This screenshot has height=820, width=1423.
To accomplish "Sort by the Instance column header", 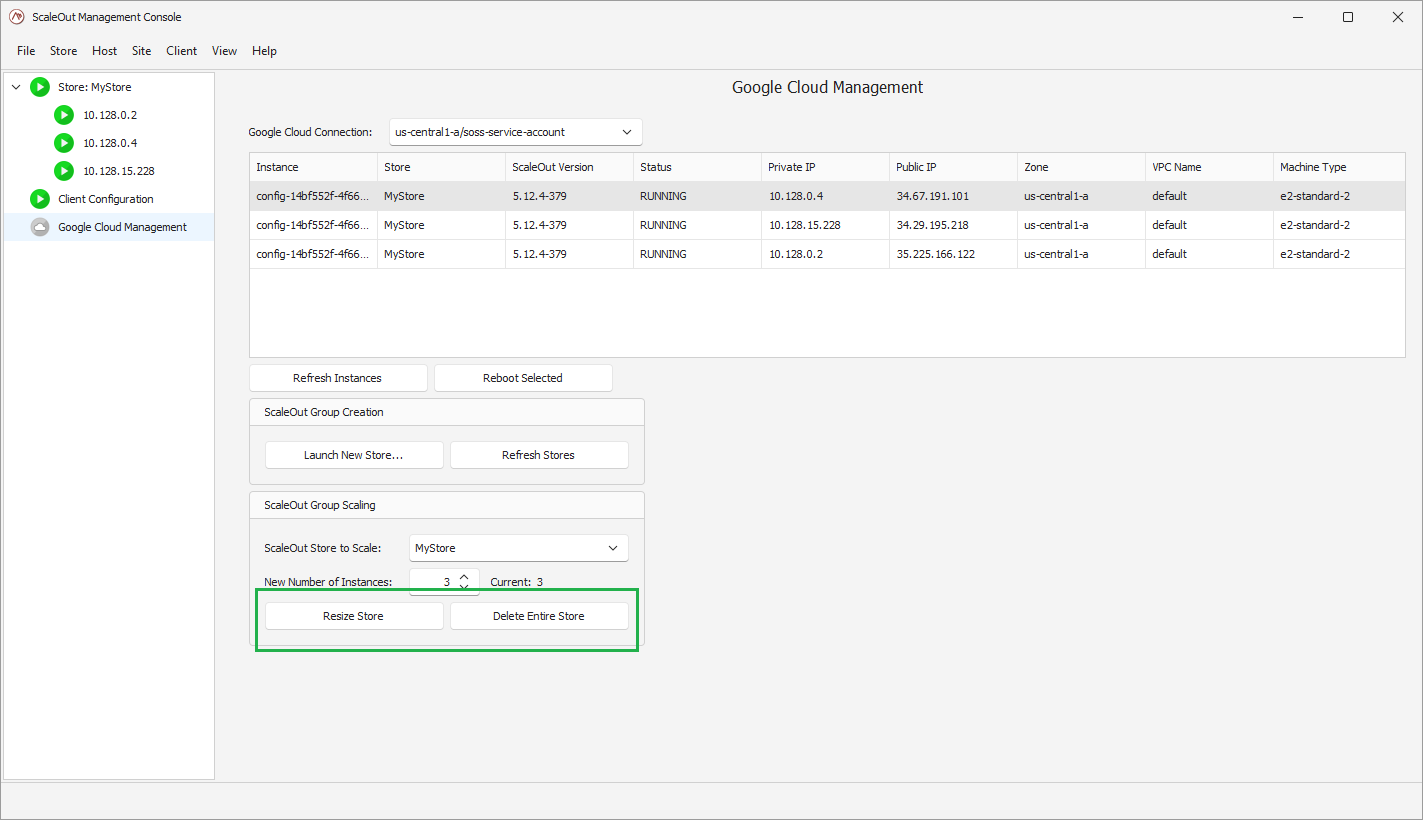I will (313, 167).
